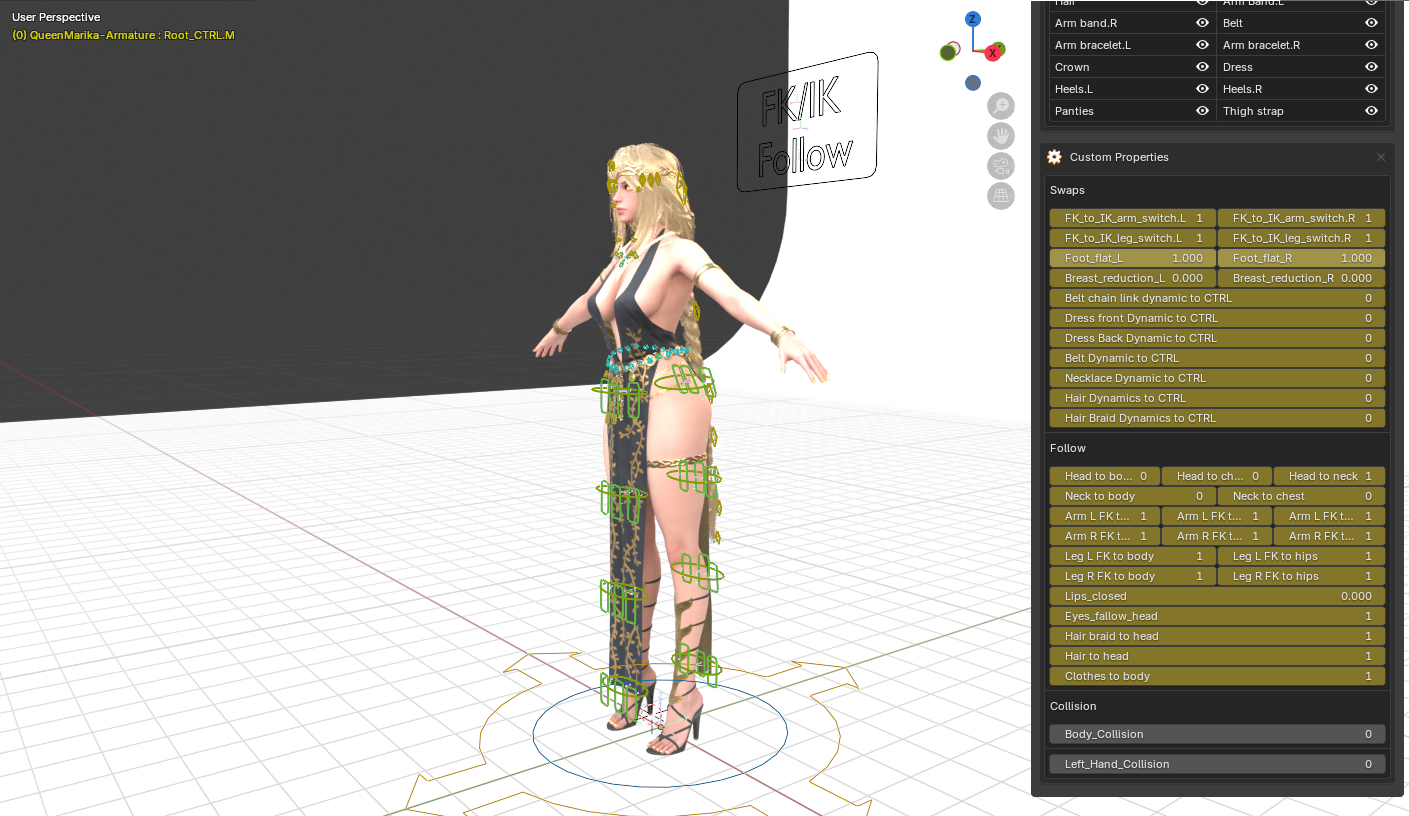The height and width of the screenshot is (816, 1409).
Task: Toggle Panties visibility eye icon
Action: 1203,111
